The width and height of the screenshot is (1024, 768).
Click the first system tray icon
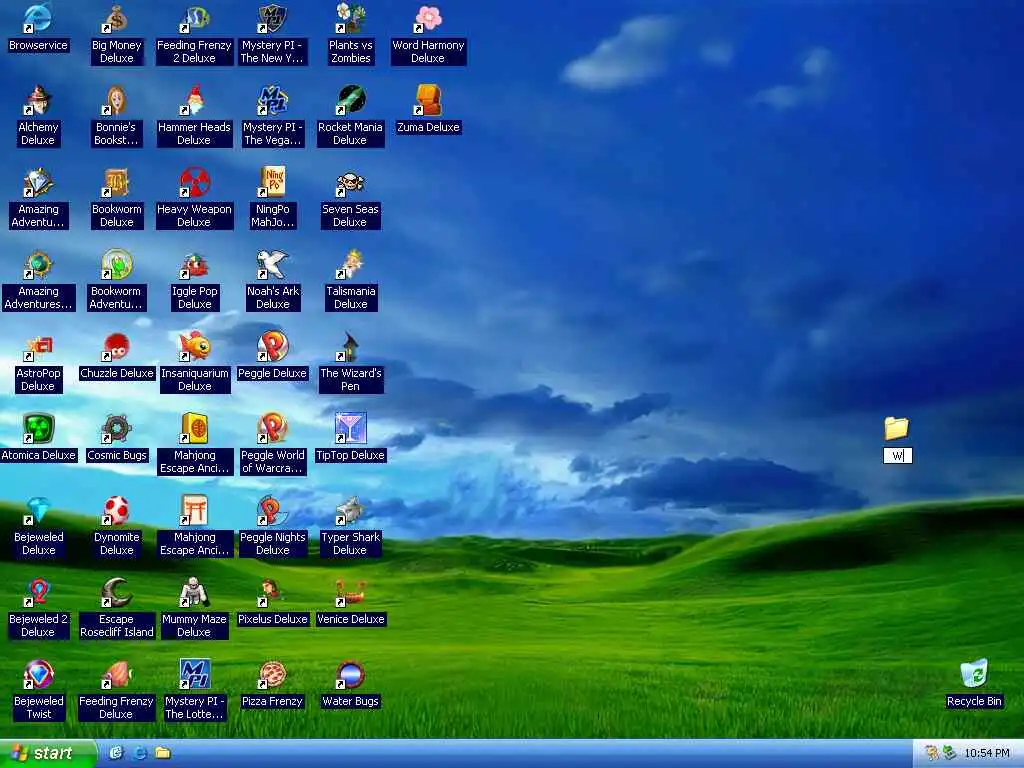pyautogui.click(x=931, y=754)
